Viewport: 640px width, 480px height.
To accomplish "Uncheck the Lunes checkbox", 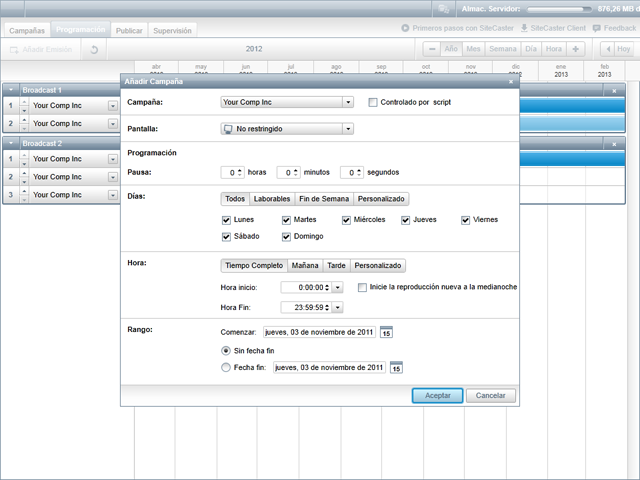I will pos(227,220).
